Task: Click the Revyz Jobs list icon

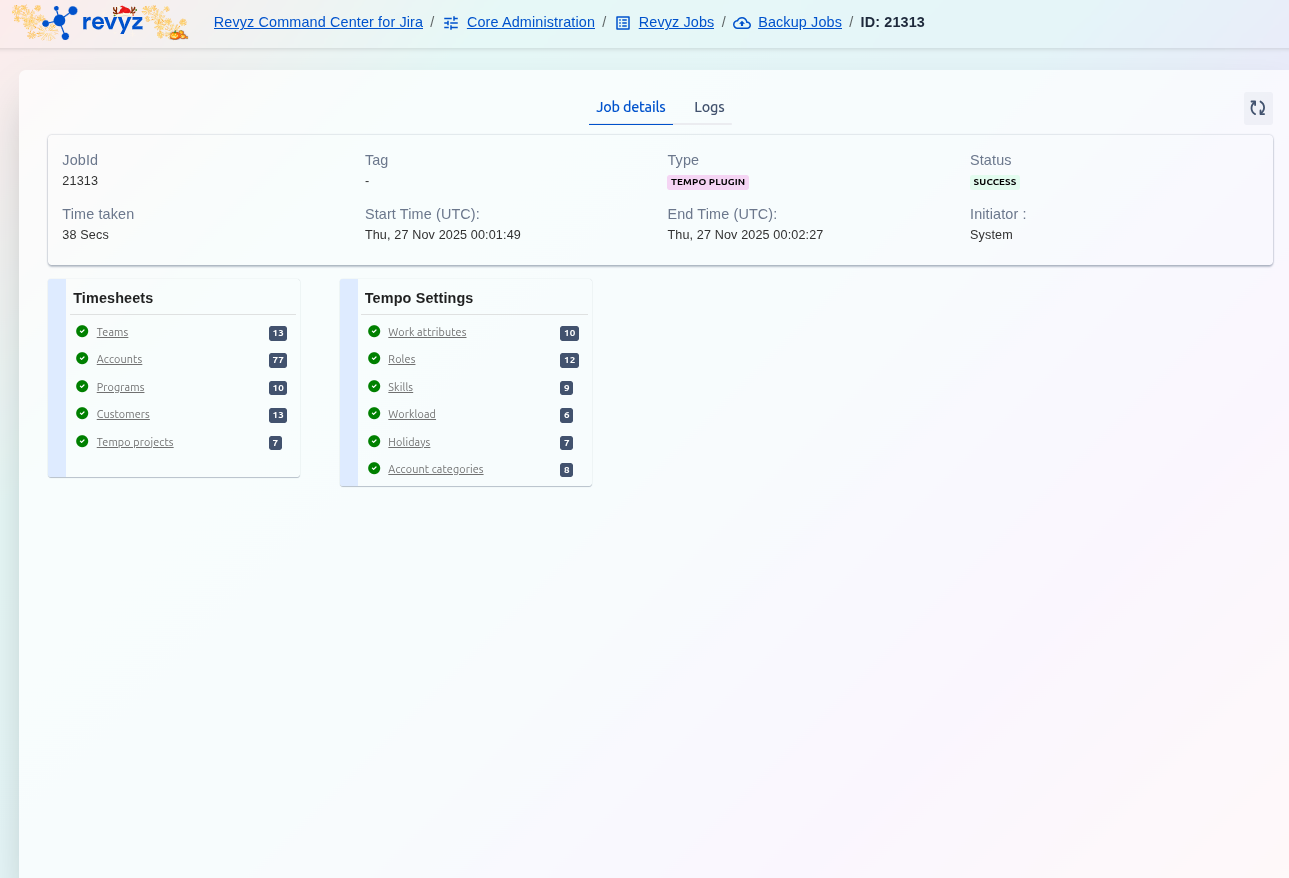Action: click(x=622, y=23)
